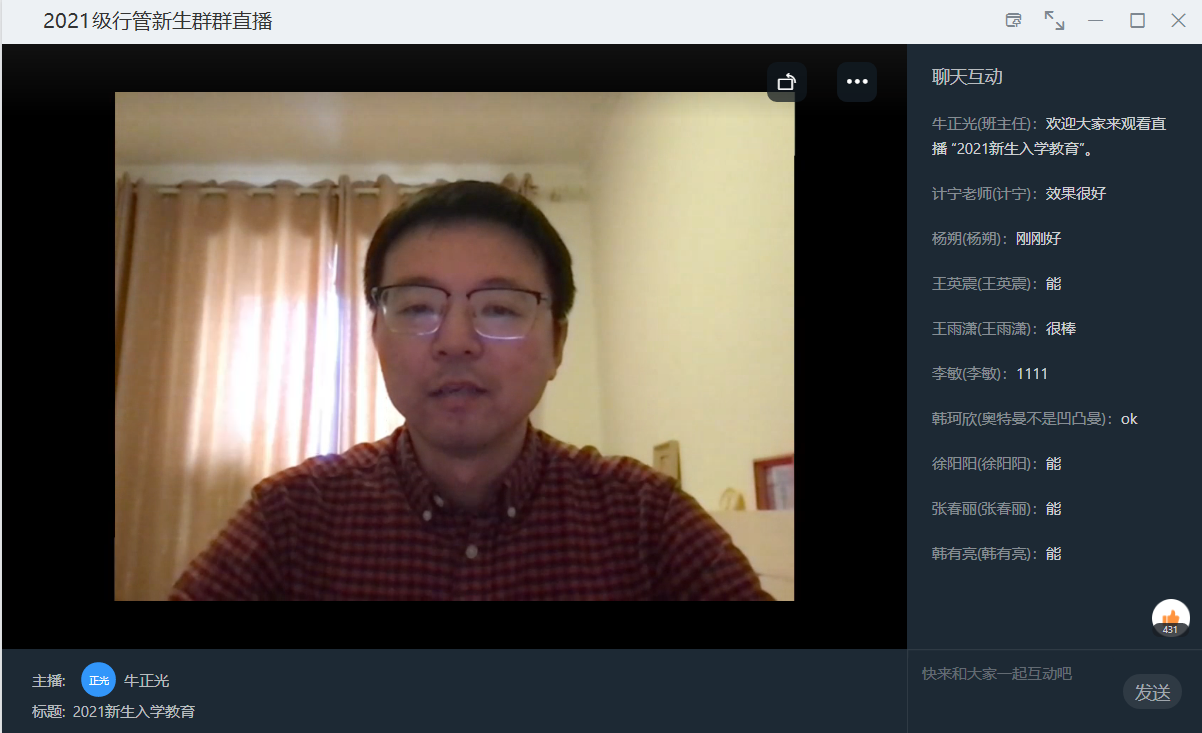Click the window title 2021级行管新生群群直播
Viewport: 1202px width, 733px height.
coord(157,21)
